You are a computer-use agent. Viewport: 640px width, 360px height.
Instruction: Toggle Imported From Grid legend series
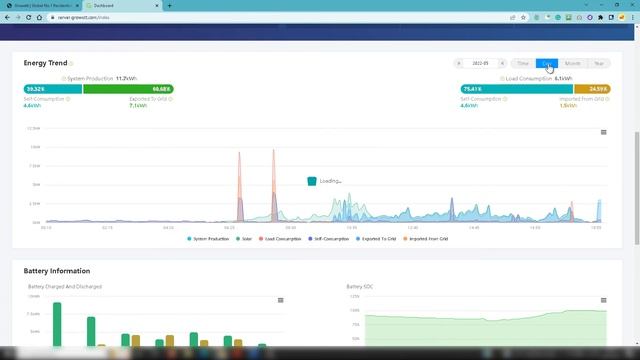pyautogui.click(x=426, y=239)
